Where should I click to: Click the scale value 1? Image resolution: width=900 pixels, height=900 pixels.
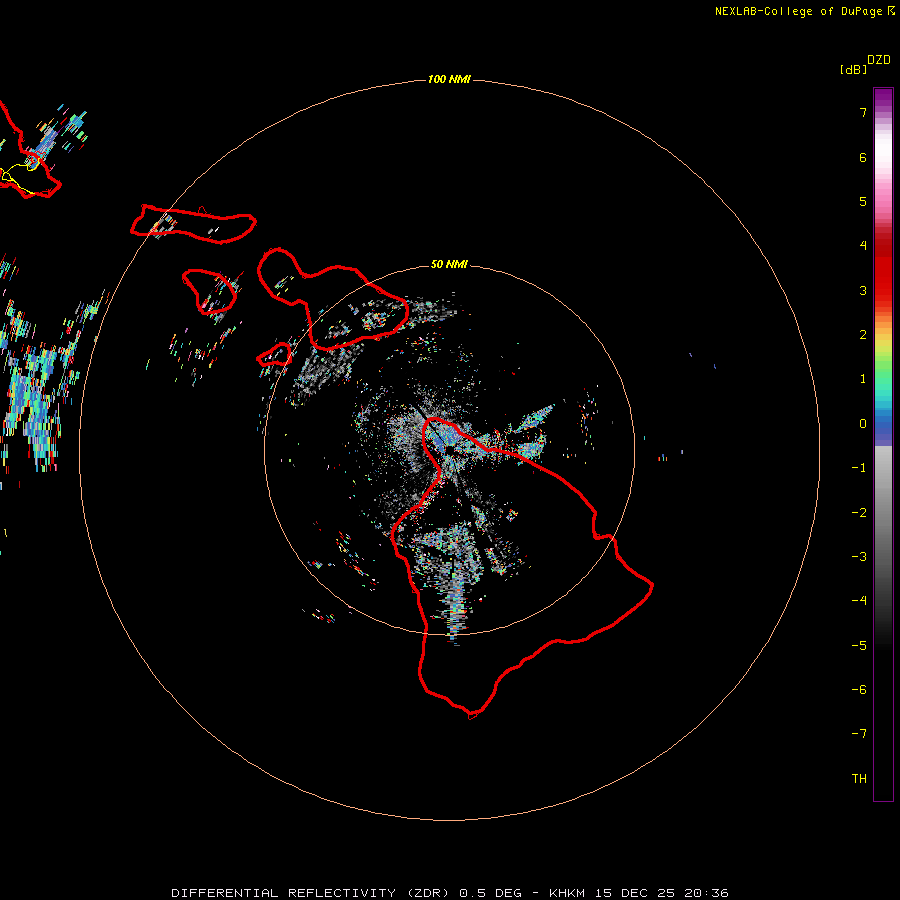pos(863,379)
